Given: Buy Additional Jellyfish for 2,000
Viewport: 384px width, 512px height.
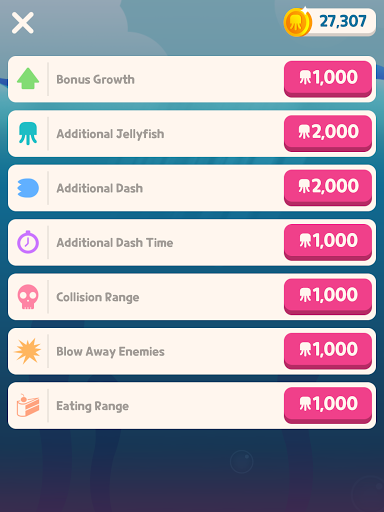Looking at the screenshot, I should click(x=328, y=133).
